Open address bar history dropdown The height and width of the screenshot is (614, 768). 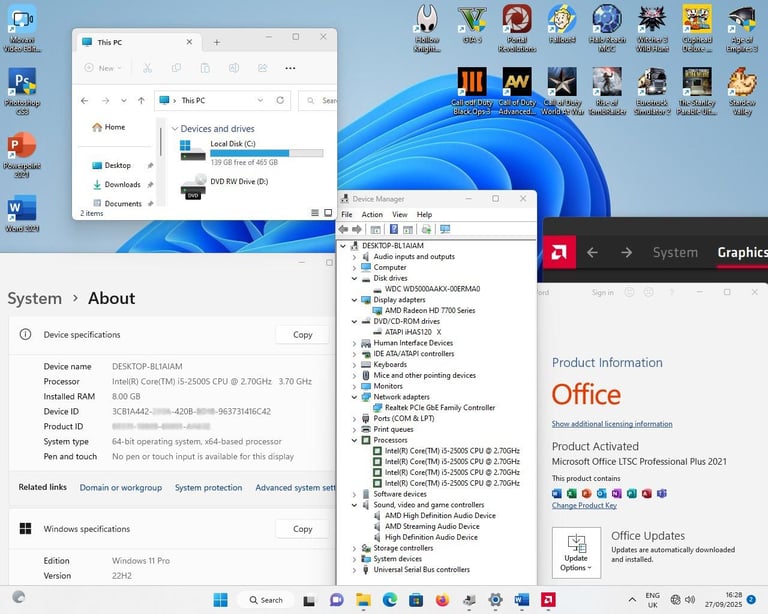(x=261, y=100)
